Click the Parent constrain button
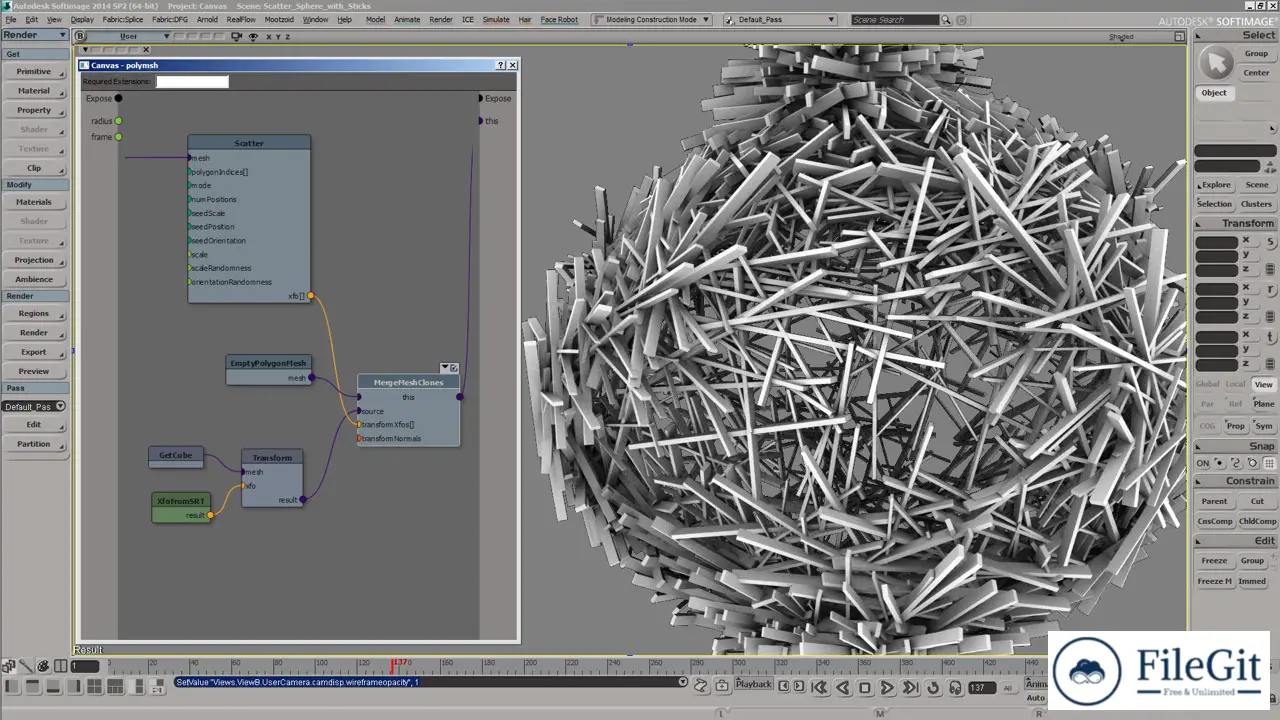 point(1214,501)
